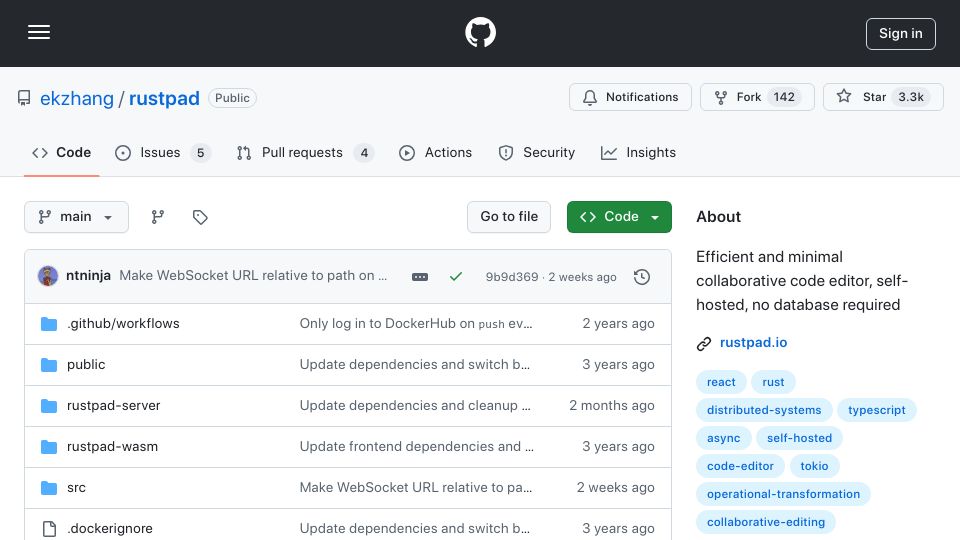Image resolution: width=960 pixels, height=540 pixels.
Task: Expand commit details with the ellipsis button
Action: [x=420, y=277]
